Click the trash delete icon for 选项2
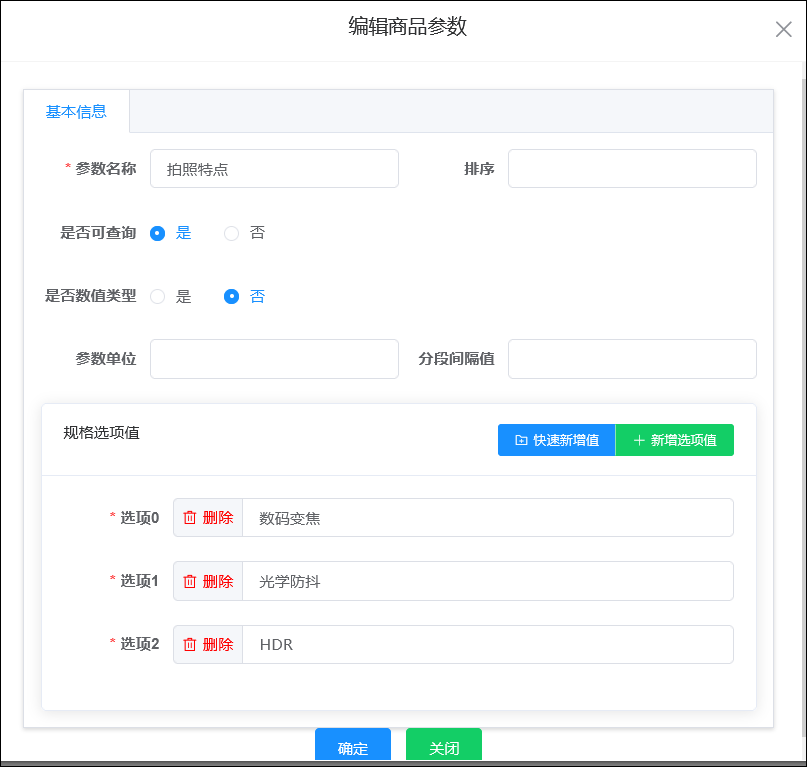807x767 pixels. click(x=190, y=645)
